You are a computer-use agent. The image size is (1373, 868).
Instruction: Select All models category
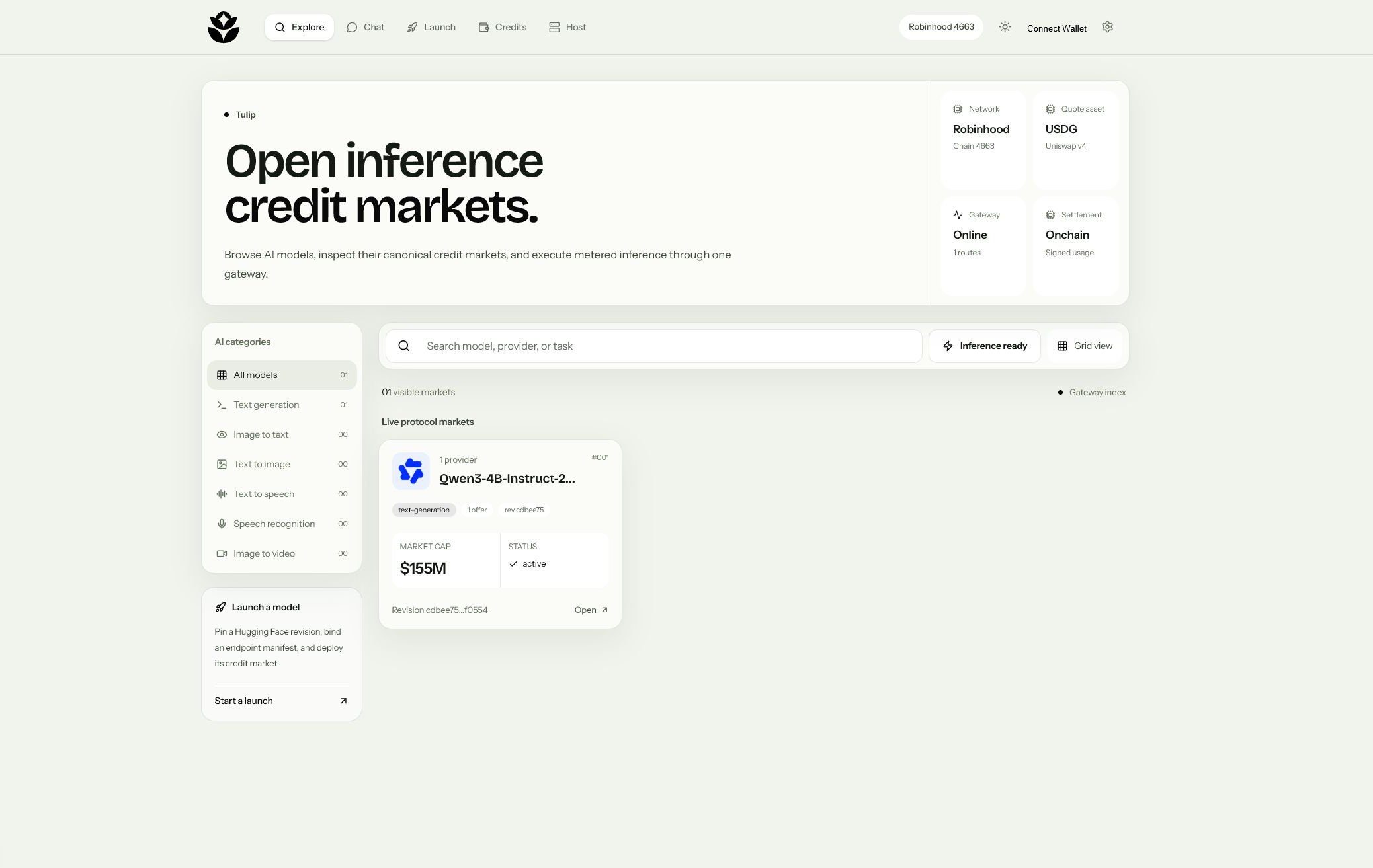(282, 375)
